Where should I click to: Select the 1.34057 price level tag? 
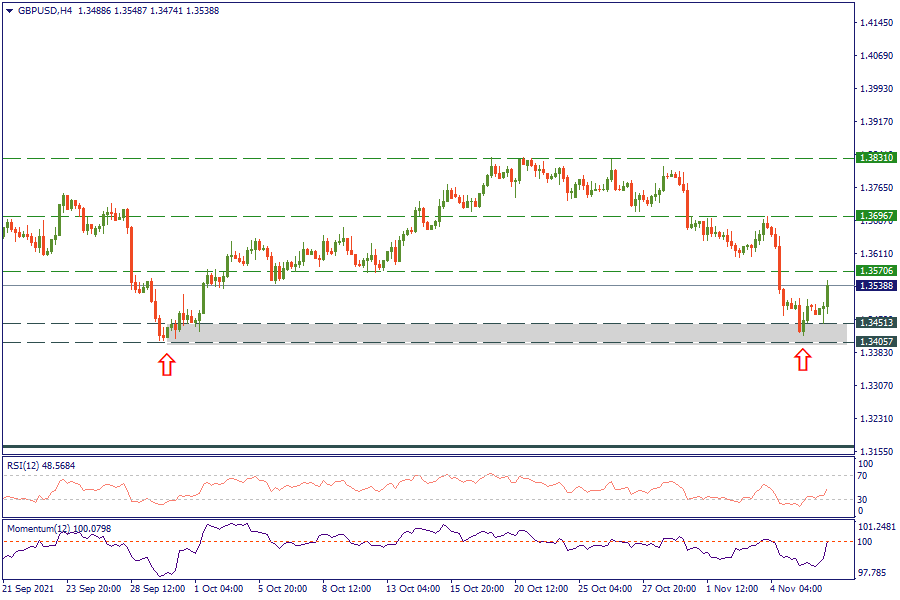(x=876, y=342)
